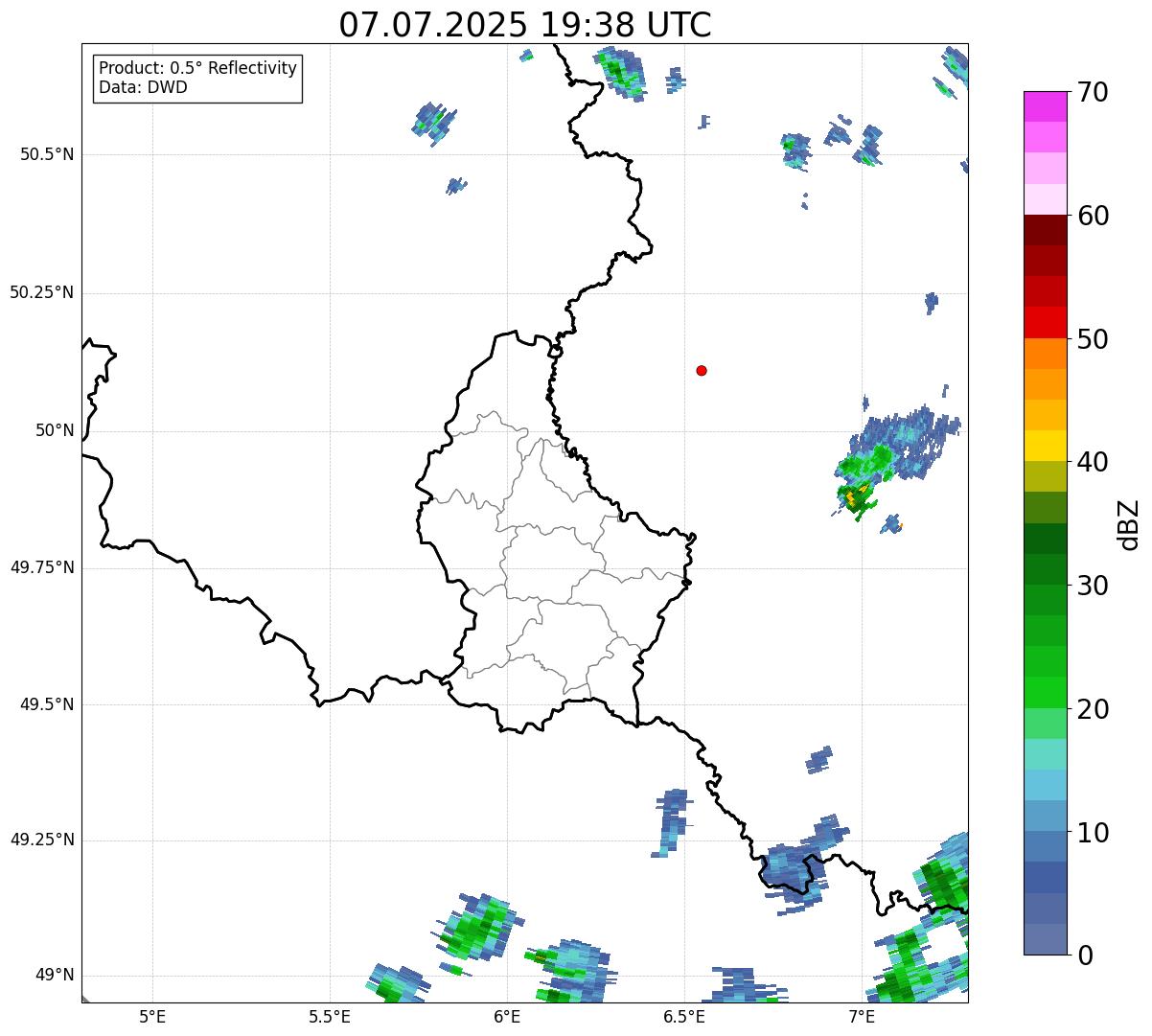Click latitude label 50.5°N
This screenshot has width=1152, height=1036.
coord(47,154)
